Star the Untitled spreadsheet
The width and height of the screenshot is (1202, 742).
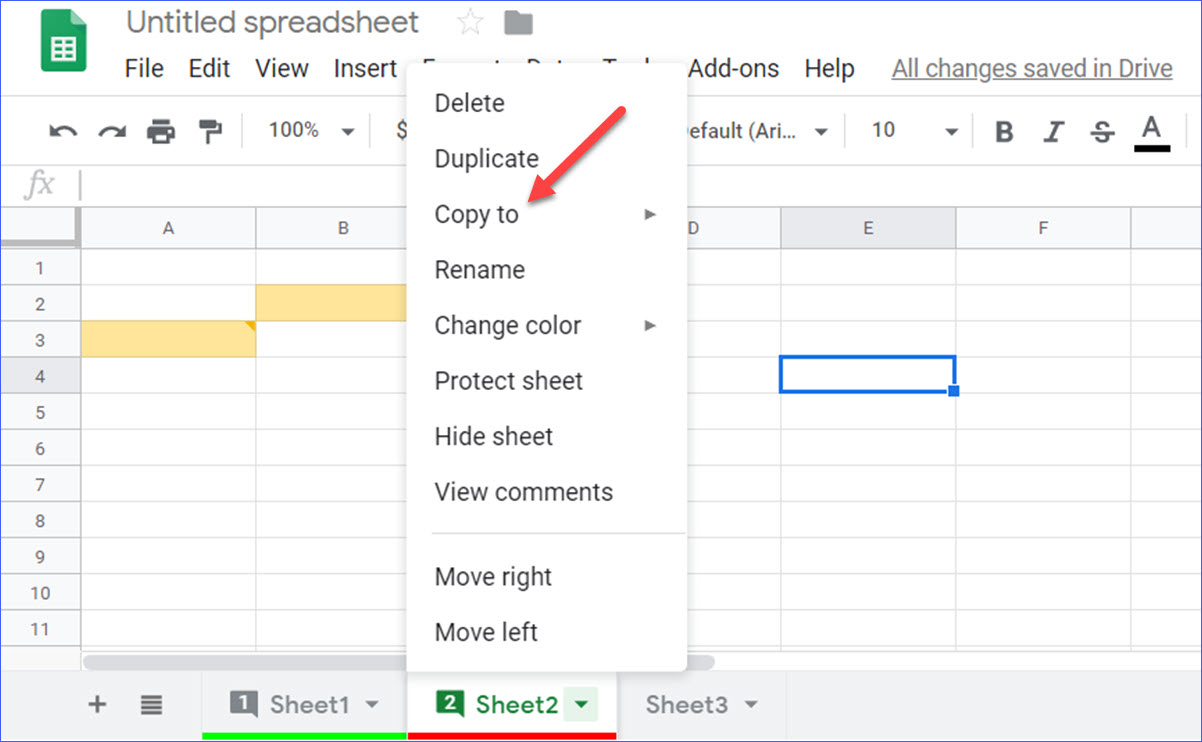click(x=469, y=21)
